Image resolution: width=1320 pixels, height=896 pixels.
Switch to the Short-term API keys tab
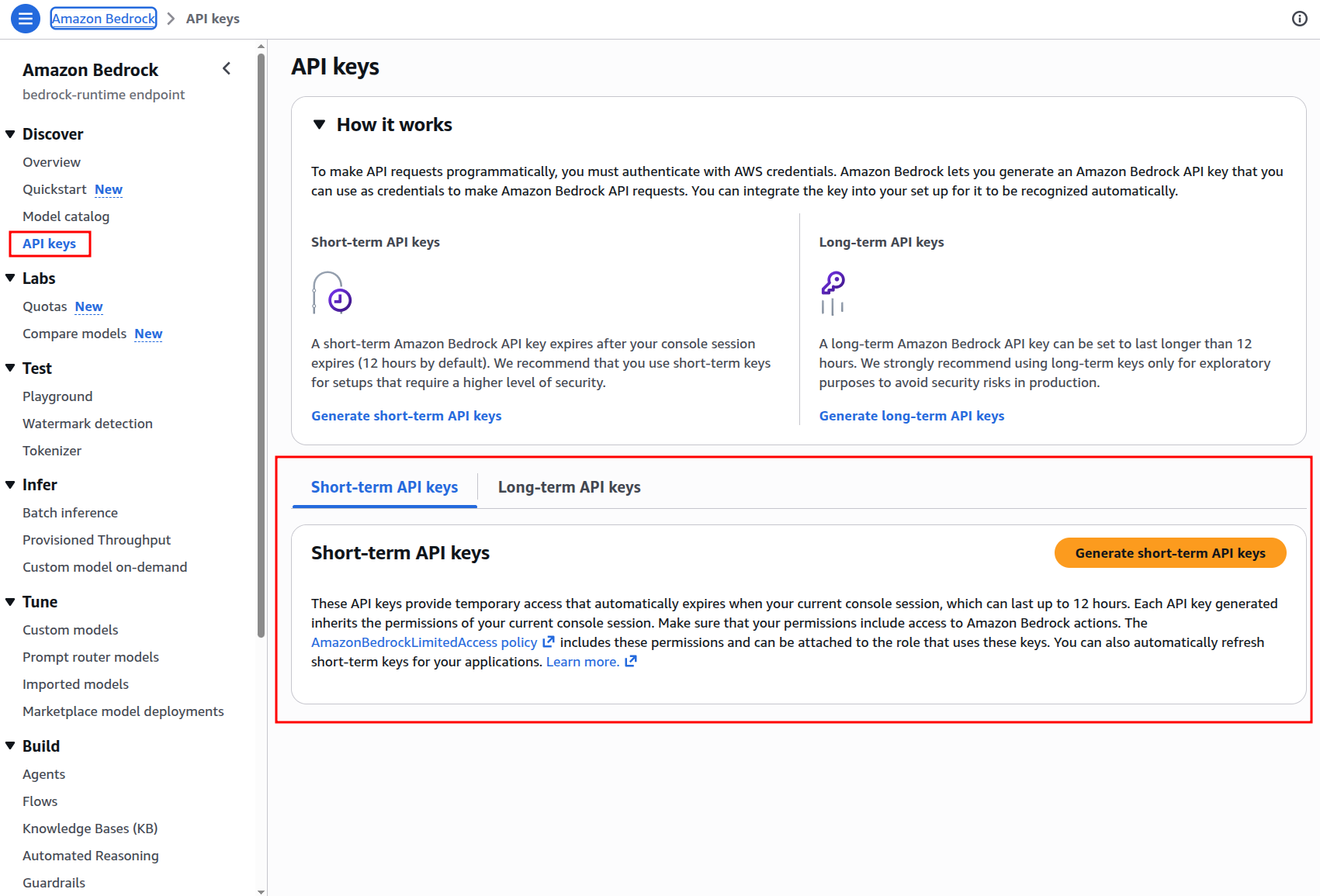coord(384,487)
